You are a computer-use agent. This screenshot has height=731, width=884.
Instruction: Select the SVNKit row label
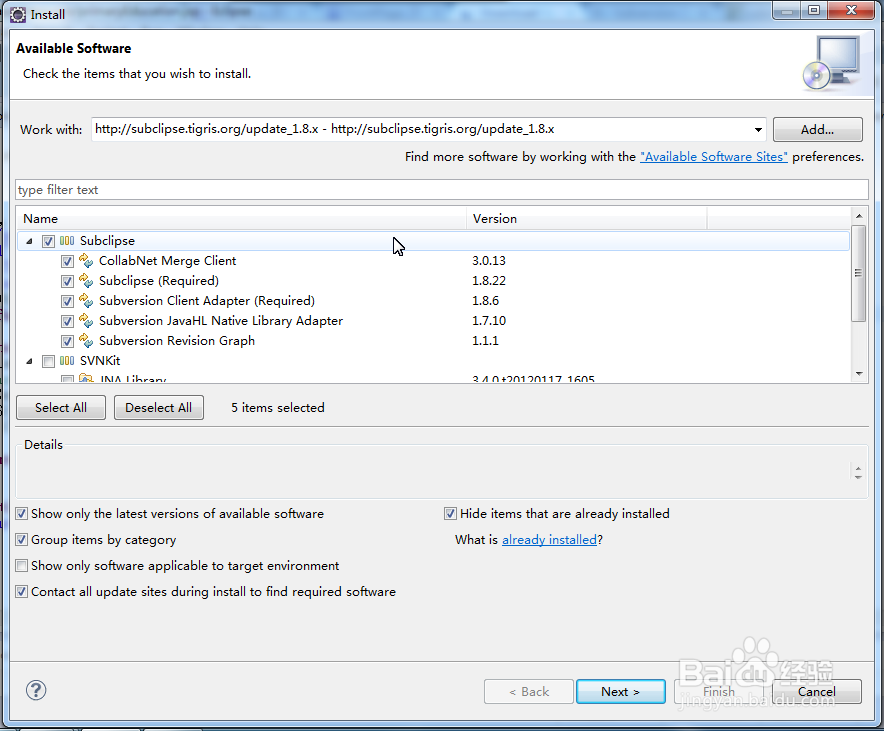pyautogui.click(x=100, y=361)
